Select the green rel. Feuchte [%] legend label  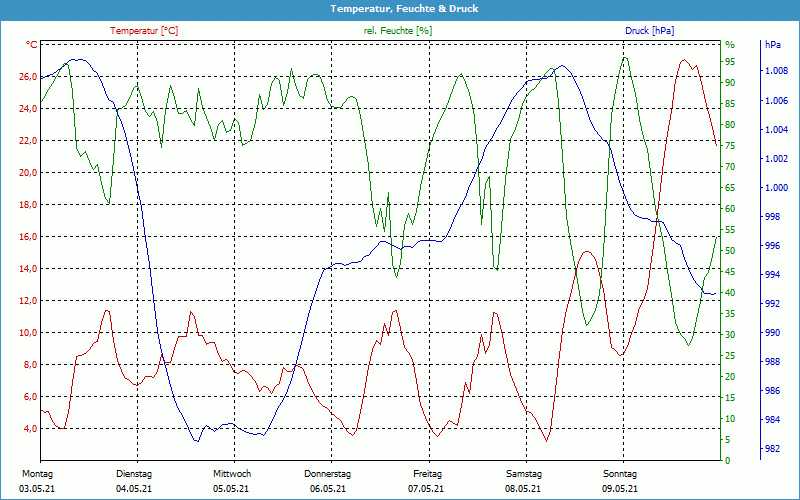click(398, 31)
